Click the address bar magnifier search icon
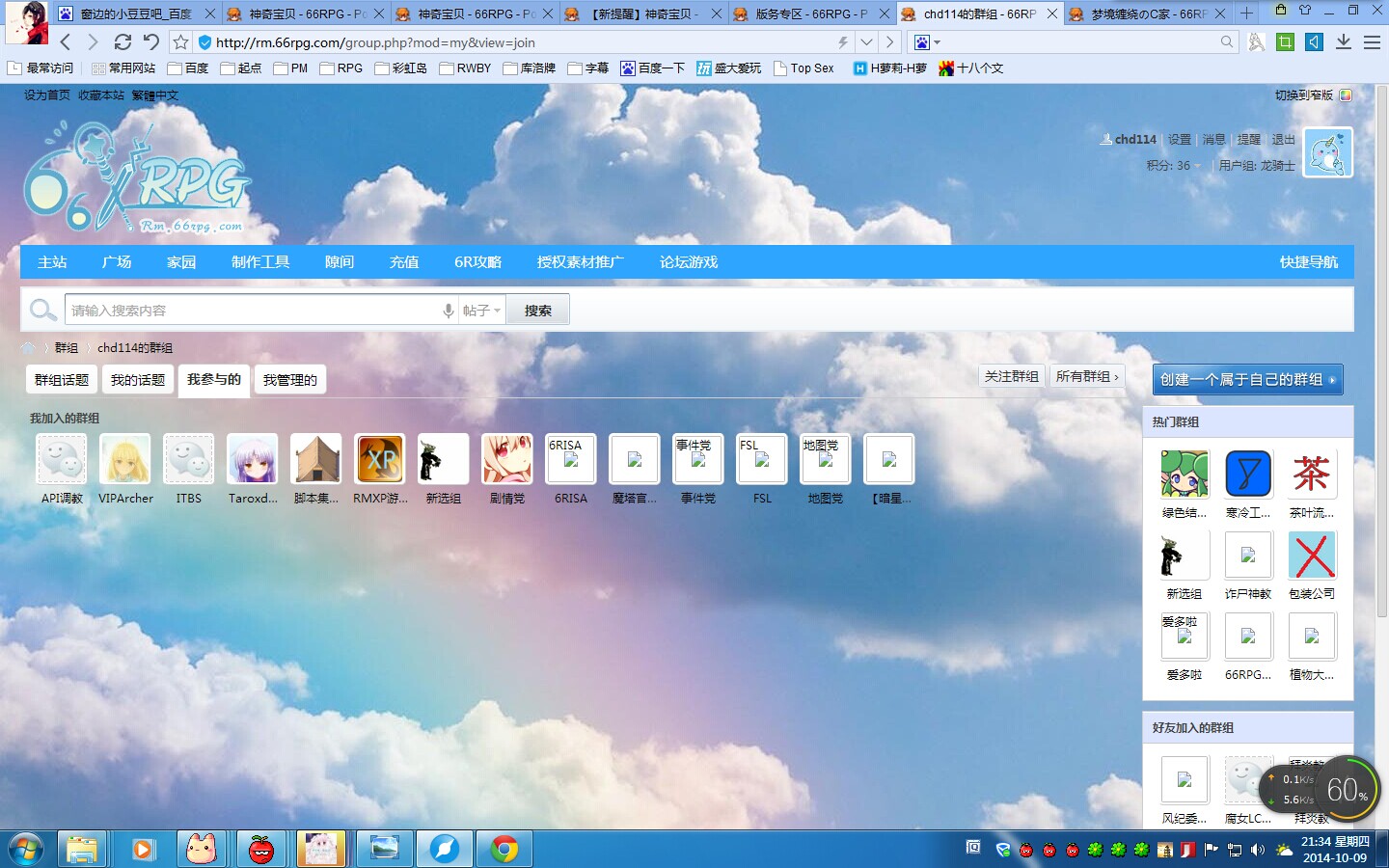The width and height of the screenshot is (1389, 868). coord(1226,42)
